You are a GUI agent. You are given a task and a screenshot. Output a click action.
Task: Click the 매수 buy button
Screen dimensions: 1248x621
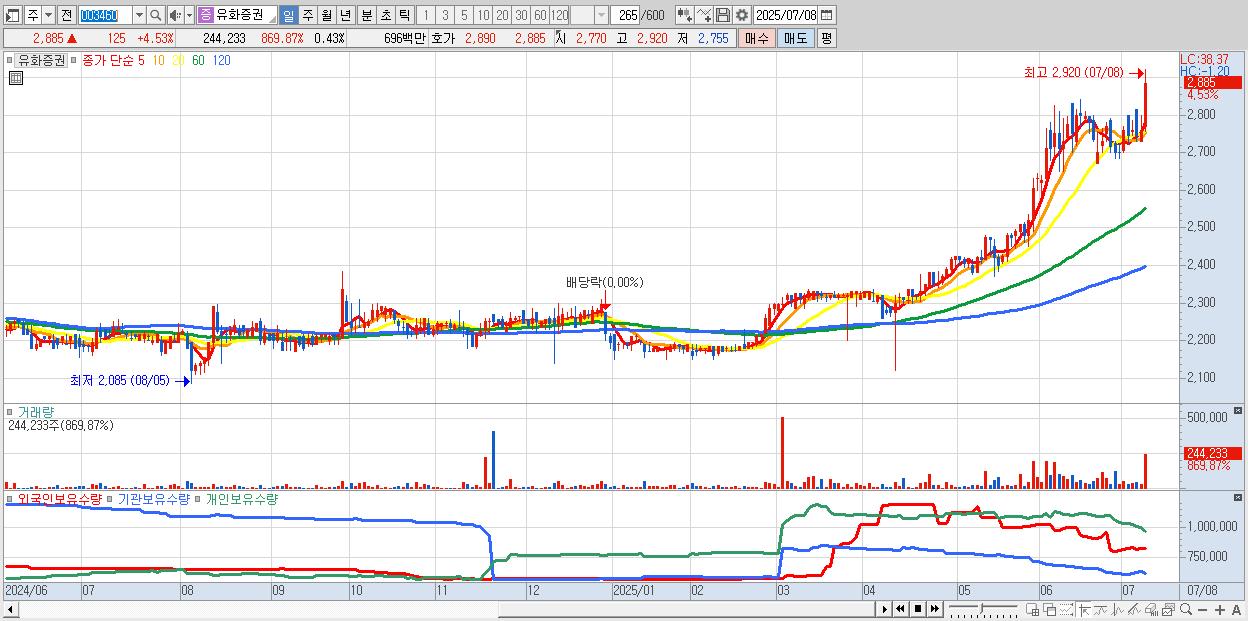(756, 38)
